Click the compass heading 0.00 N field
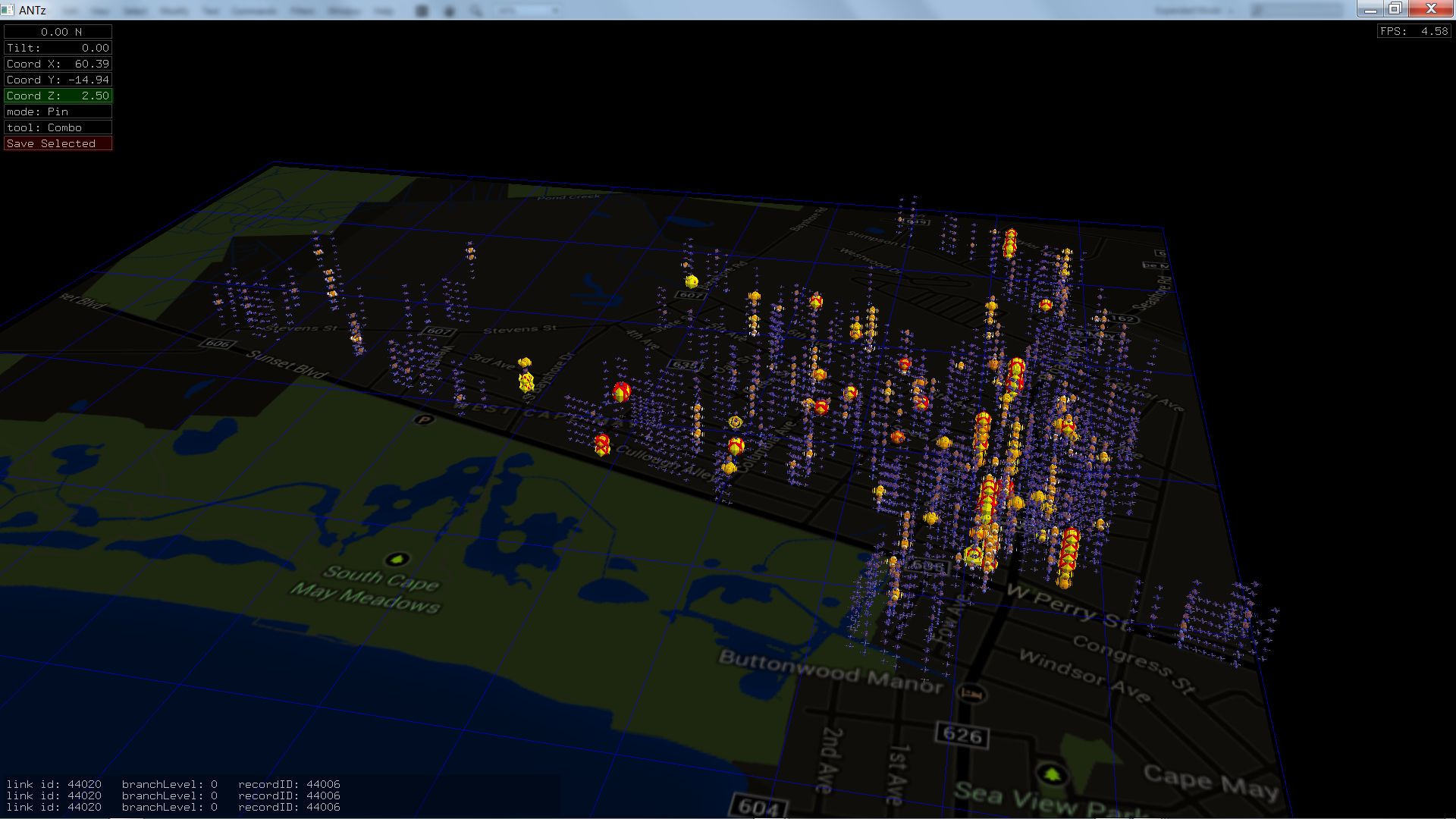1456x819 pixels. pyautogui.click(x=58, y=32)
